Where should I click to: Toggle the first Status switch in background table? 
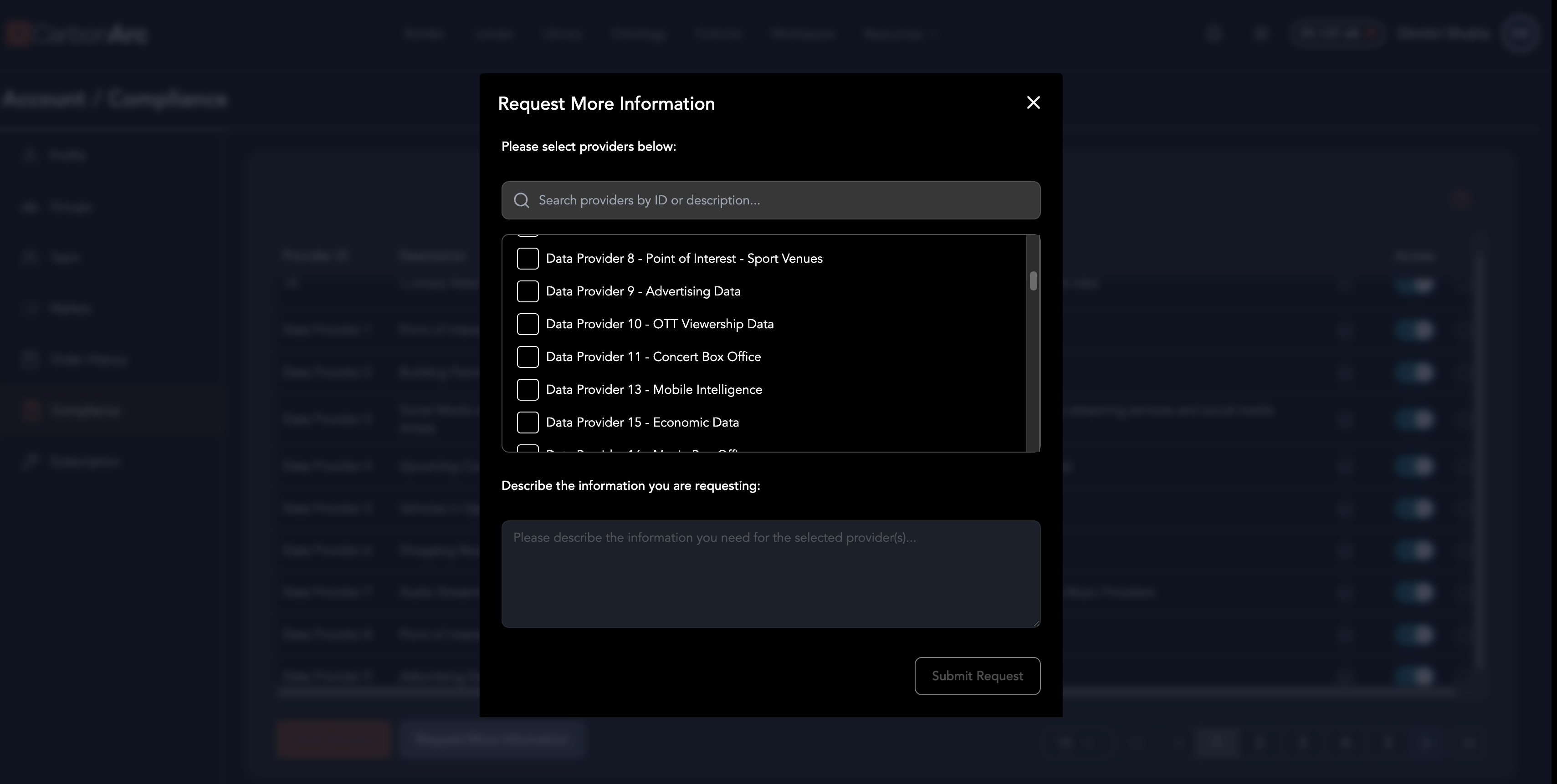click(x=1414, y=285)
